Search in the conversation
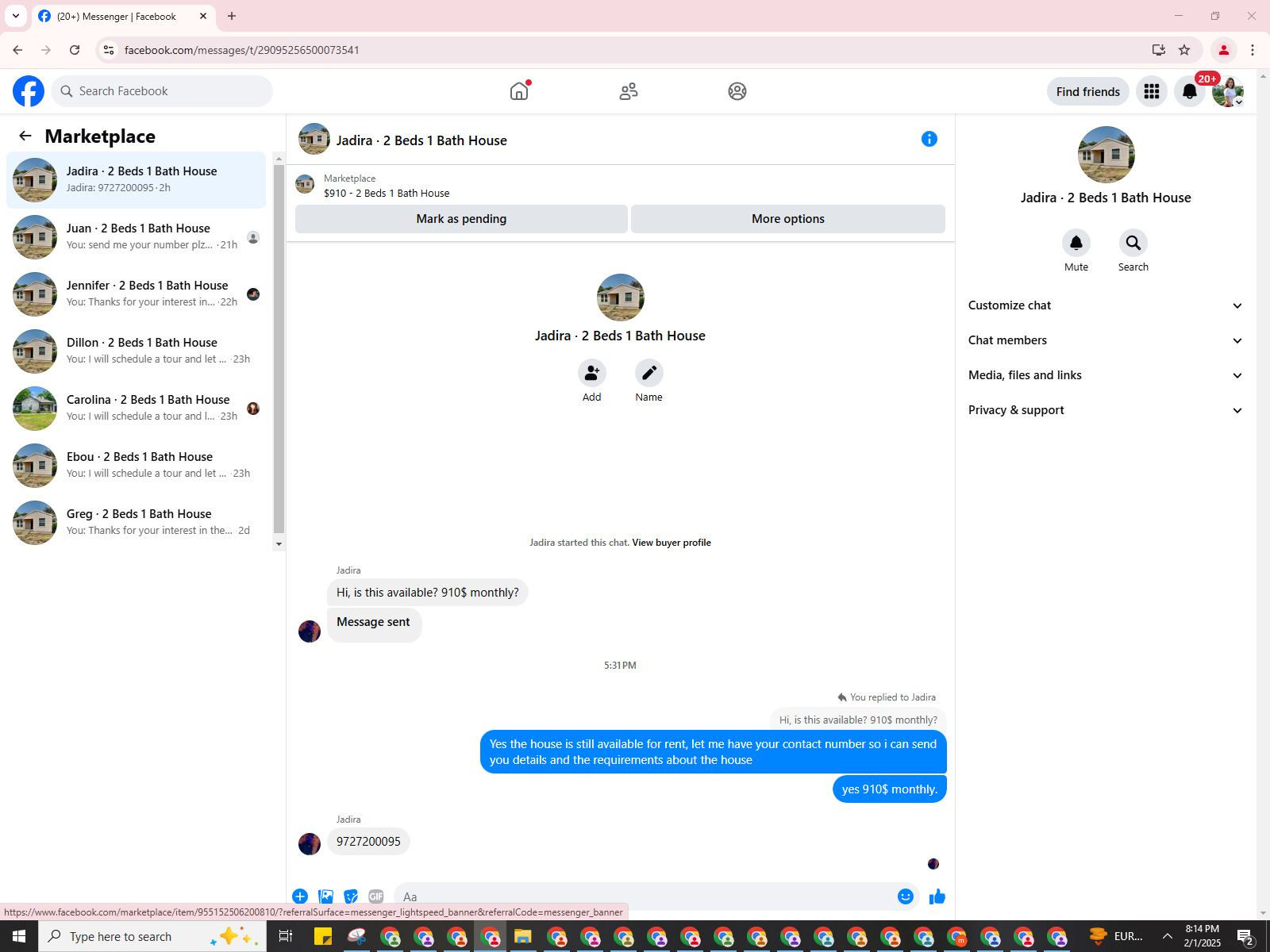Screen dimensions: 1270x952 [1133, 243]
